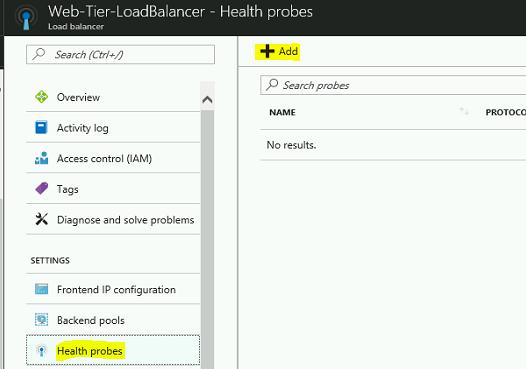This screenshot has width=526, height=369.
Task: Click the Frontend IP configuration icon
Action: pos(42,289)
